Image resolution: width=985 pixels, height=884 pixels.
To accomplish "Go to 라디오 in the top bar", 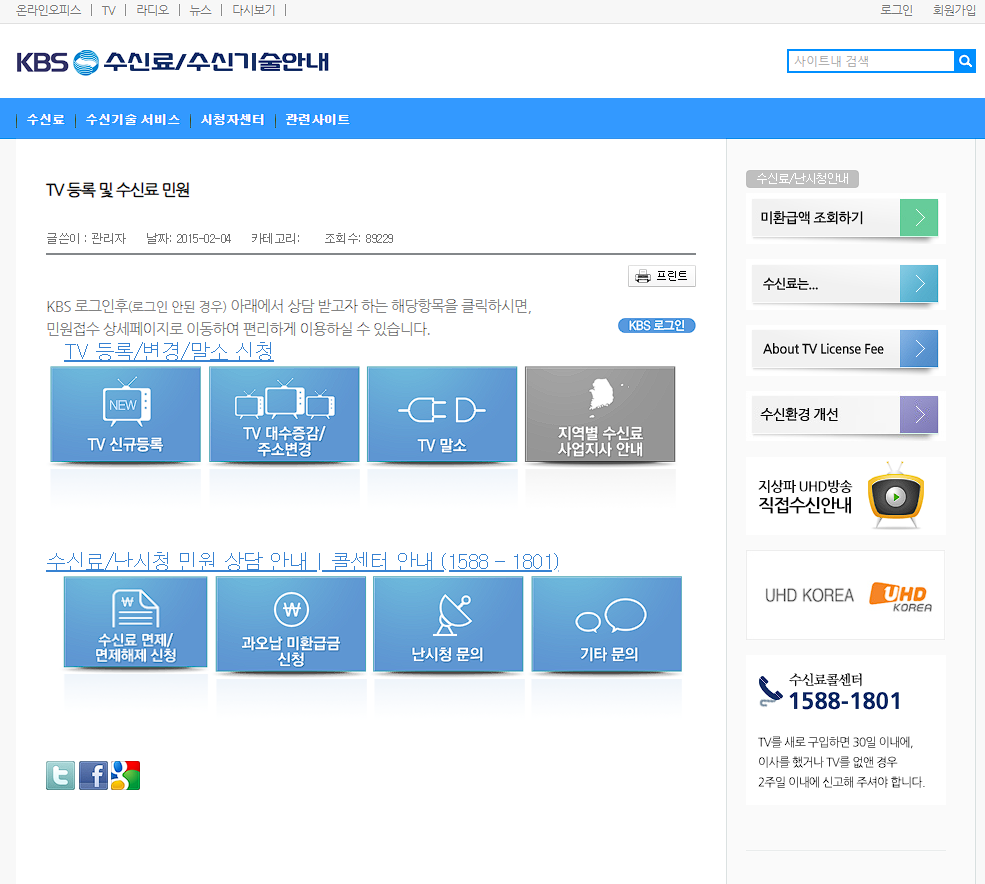I will coord(153,10).
